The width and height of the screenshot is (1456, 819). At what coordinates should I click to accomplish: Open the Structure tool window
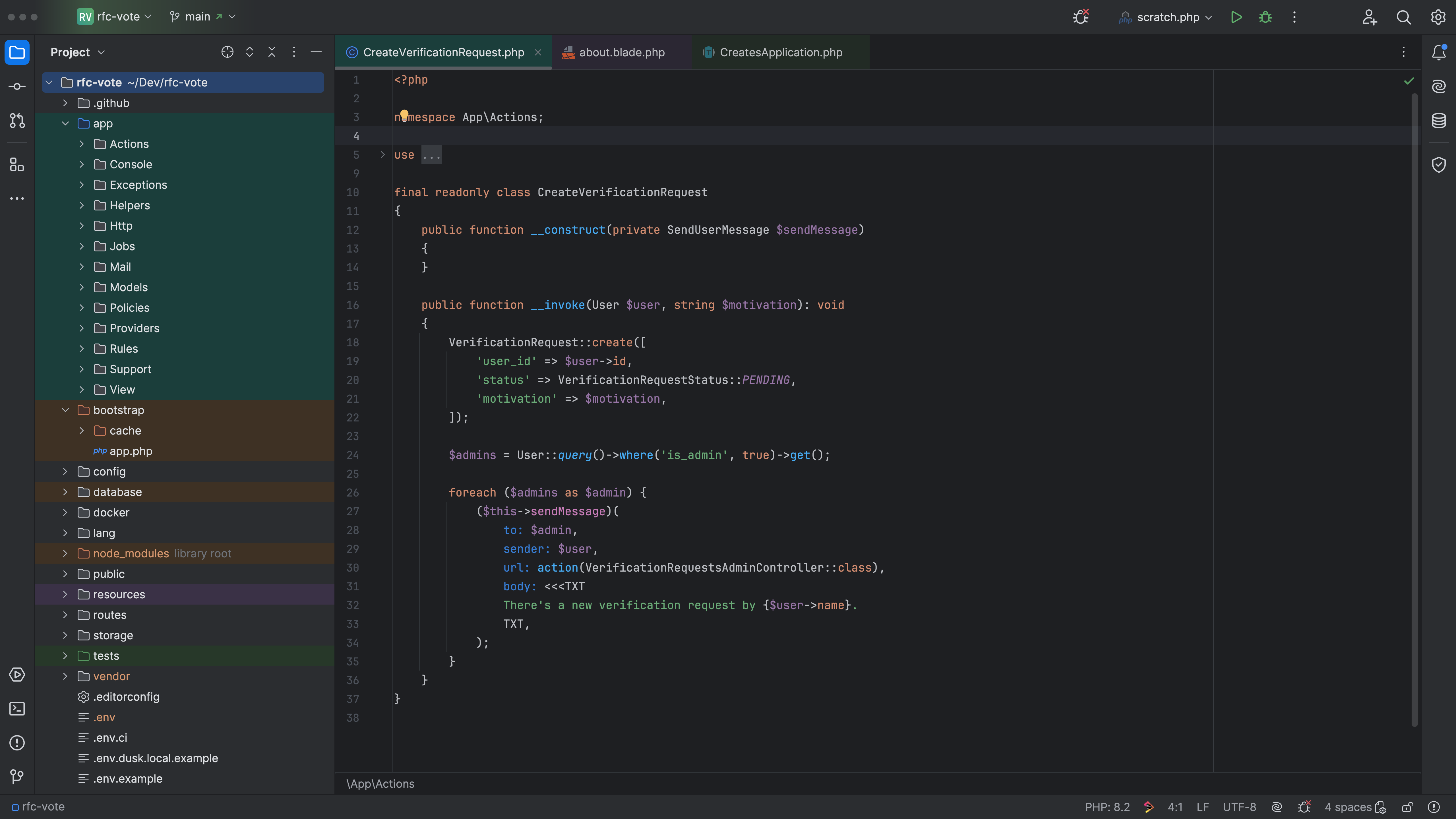tap(17, 164)
